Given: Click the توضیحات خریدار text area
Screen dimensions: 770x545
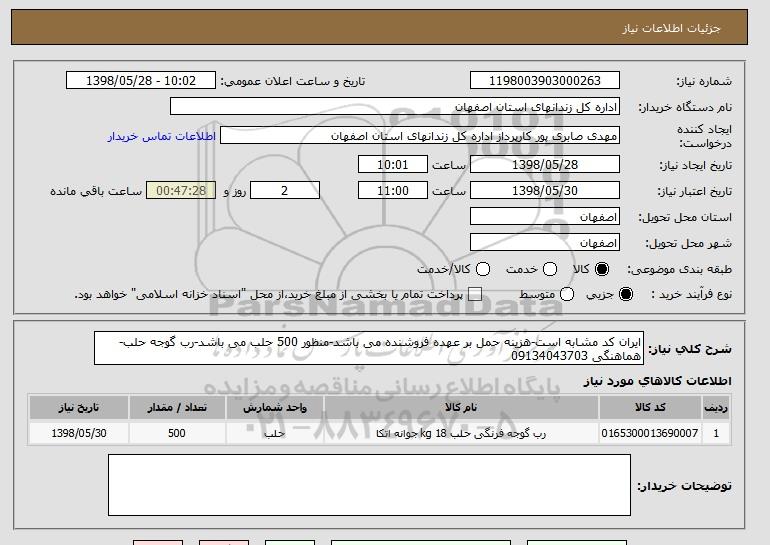Looking at the screenshot, I should 369,485.
